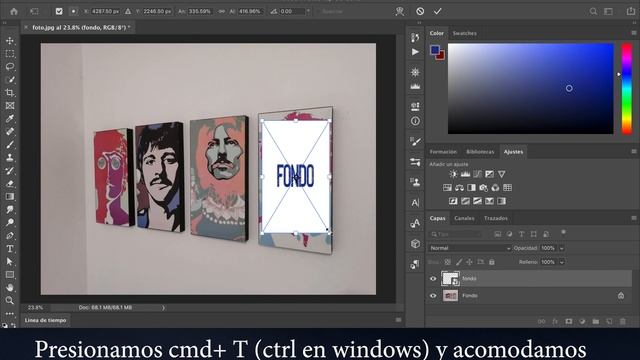The width and height of the screenshot is (640, 360).
Task: Select the Eyedropper tool
Action: tap(10, 119)
